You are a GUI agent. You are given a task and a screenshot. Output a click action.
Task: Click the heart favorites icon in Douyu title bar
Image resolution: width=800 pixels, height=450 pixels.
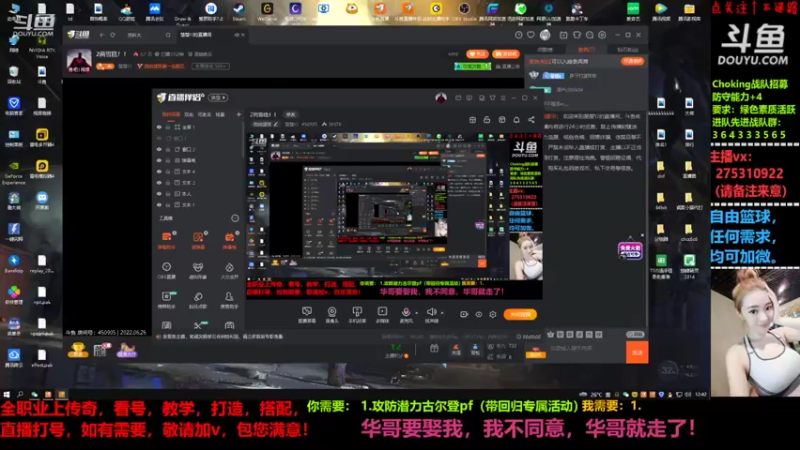click(x=531, y=35)
